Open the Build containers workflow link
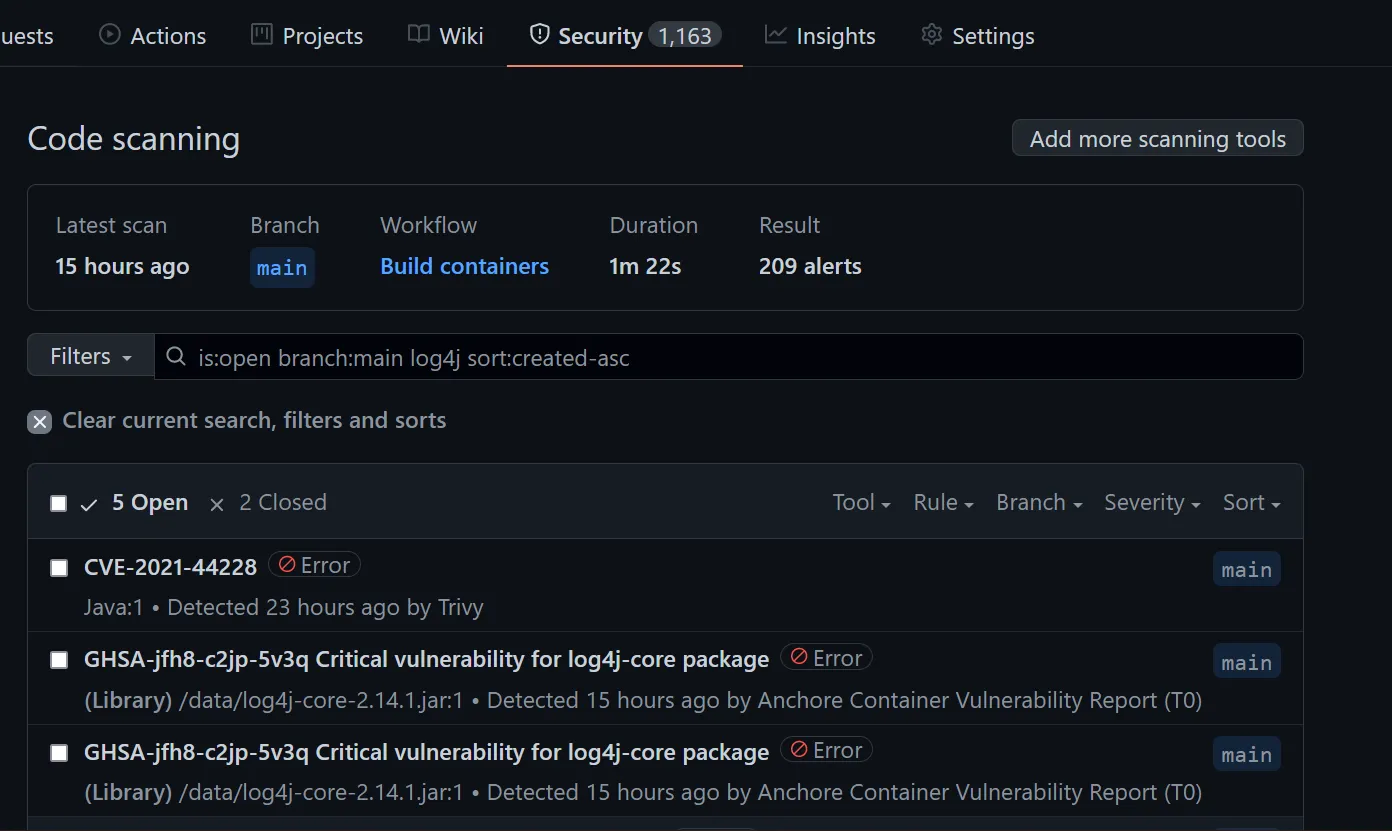The height and width of the screenshot is (831, 1392). (464, 266)
